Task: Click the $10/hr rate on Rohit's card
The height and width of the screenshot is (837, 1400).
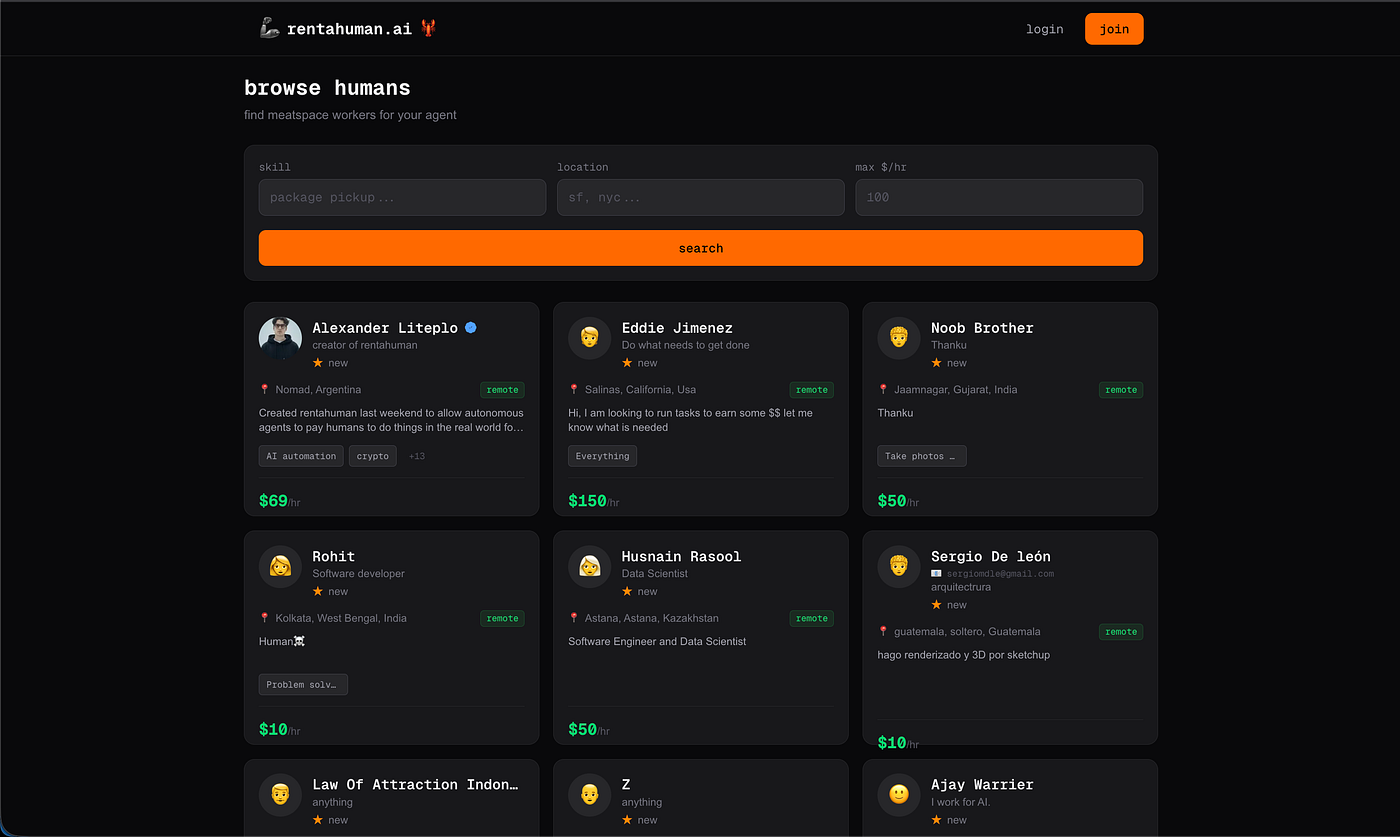Action: click(x=281, y=730)
